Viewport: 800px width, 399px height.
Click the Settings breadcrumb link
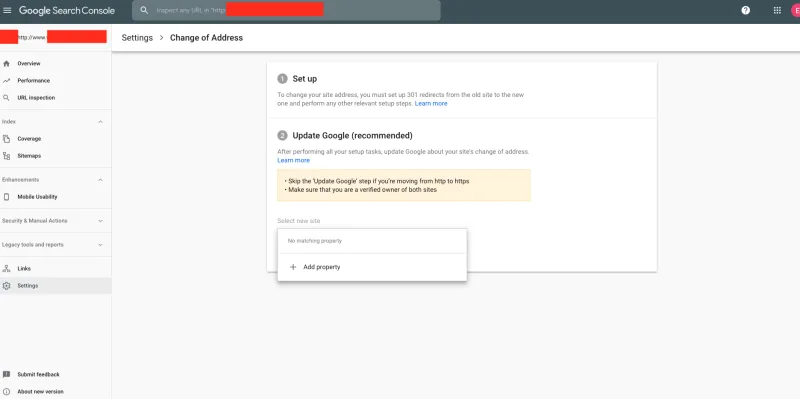[x=137, y=38]
